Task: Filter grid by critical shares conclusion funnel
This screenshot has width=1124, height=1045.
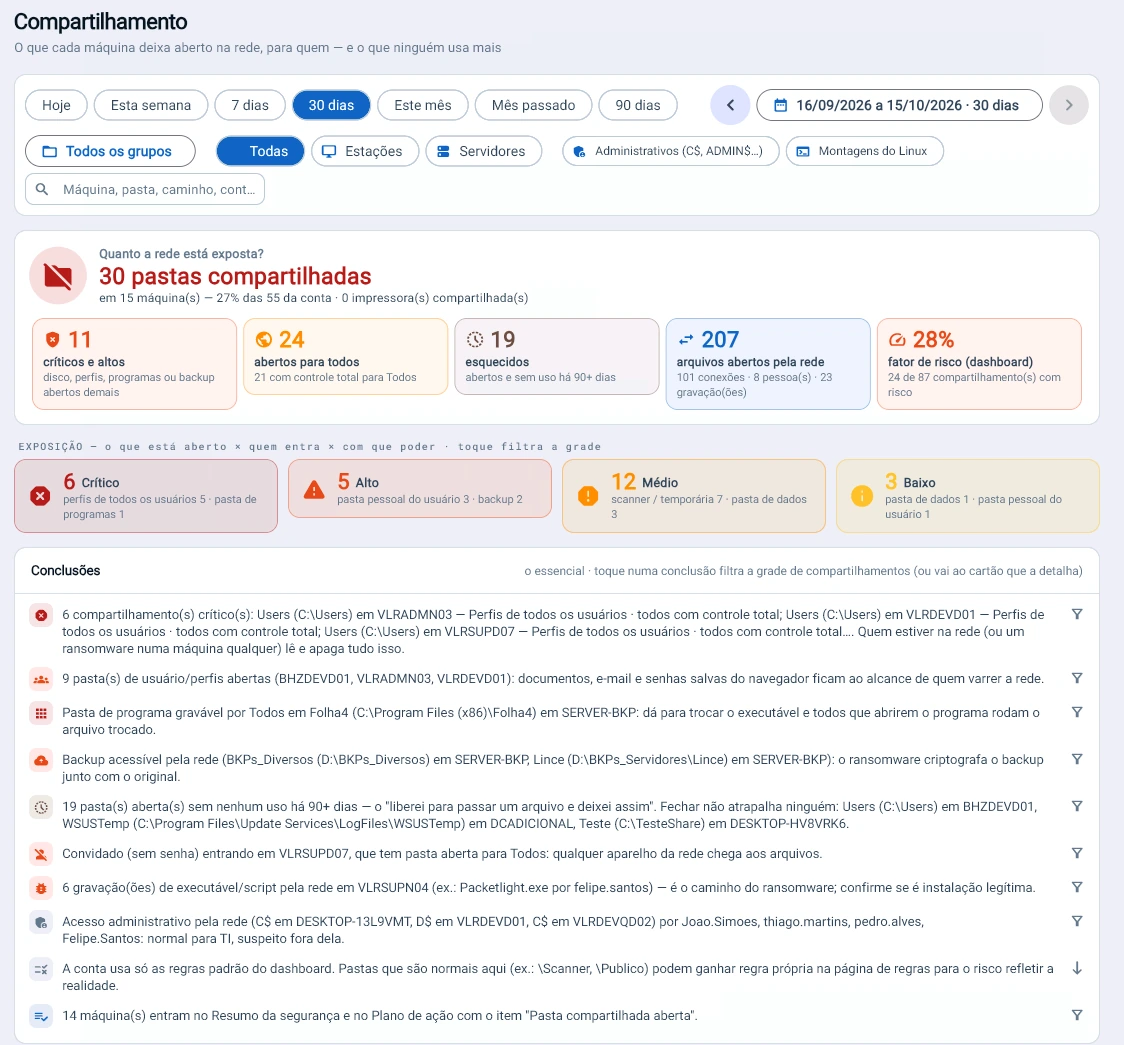Action: point(1077,614)
